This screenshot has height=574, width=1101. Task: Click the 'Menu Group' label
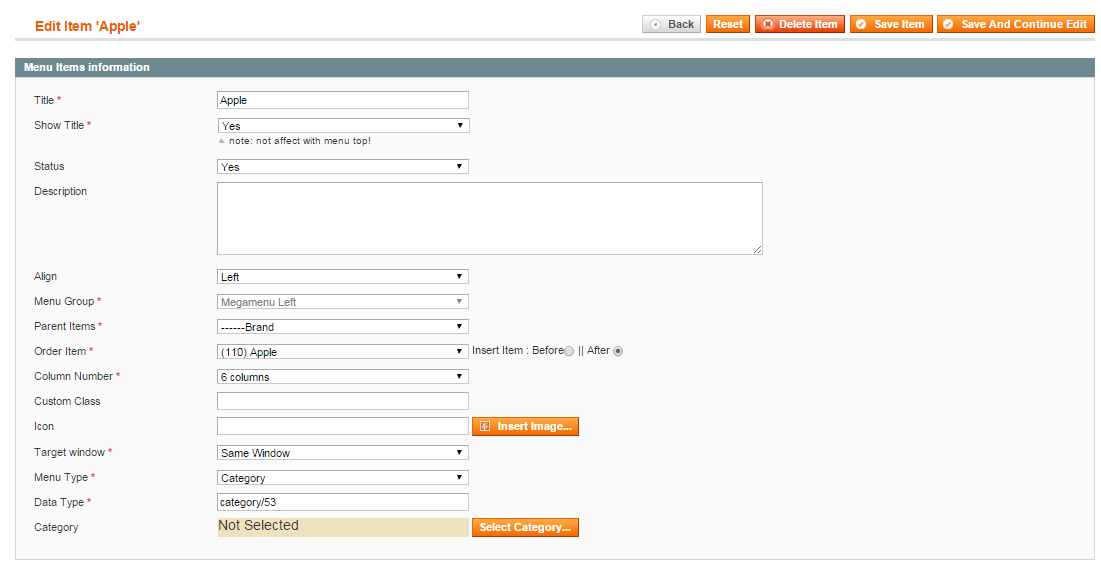coord(64,301)
